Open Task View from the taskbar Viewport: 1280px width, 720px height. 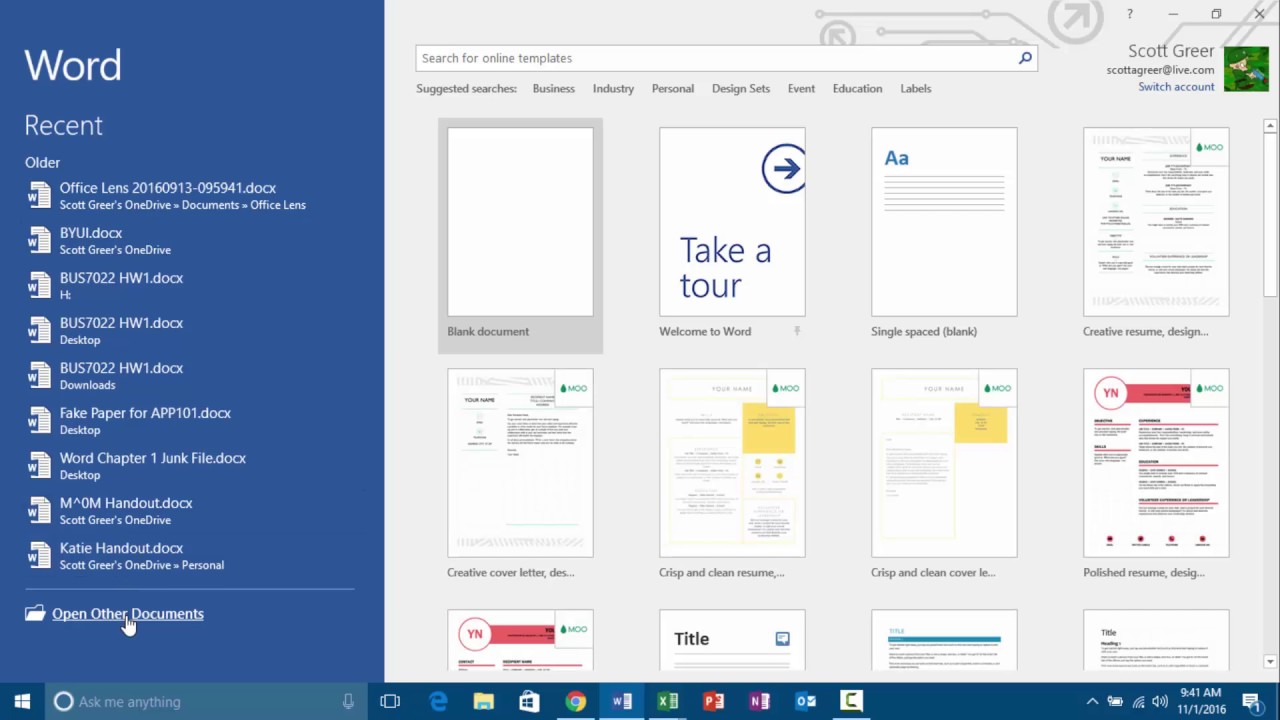pos(390,701)
